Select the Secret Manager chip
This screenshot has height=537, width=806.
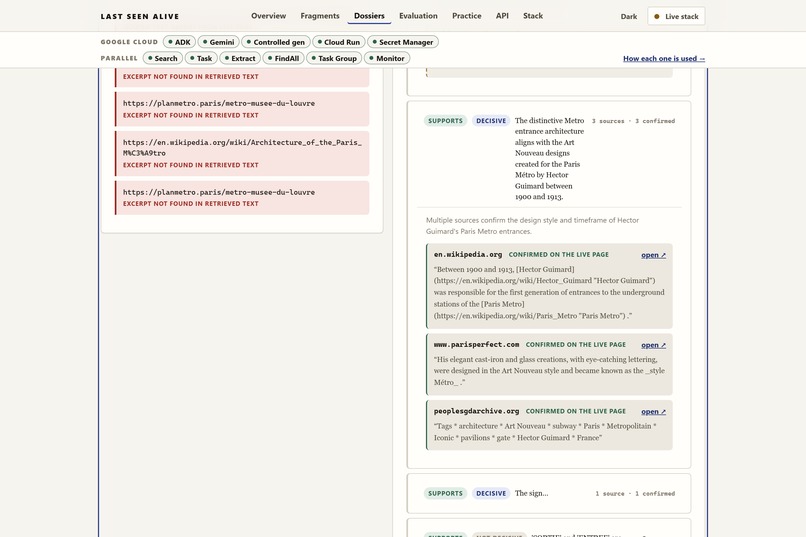coord(403,42)
